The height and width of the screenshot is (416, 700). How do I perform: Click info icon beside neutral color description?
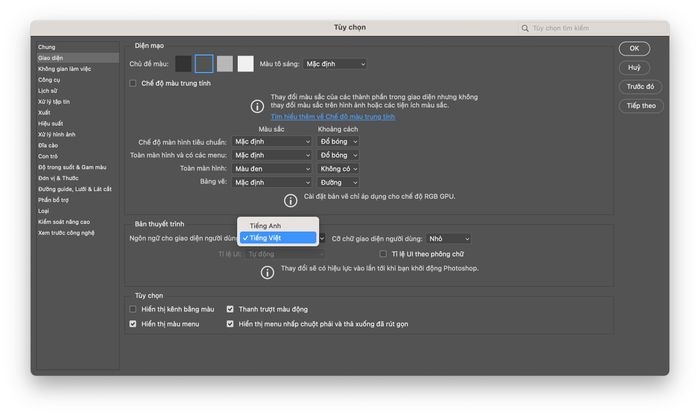pyautogui.click(x=257, y=106)
